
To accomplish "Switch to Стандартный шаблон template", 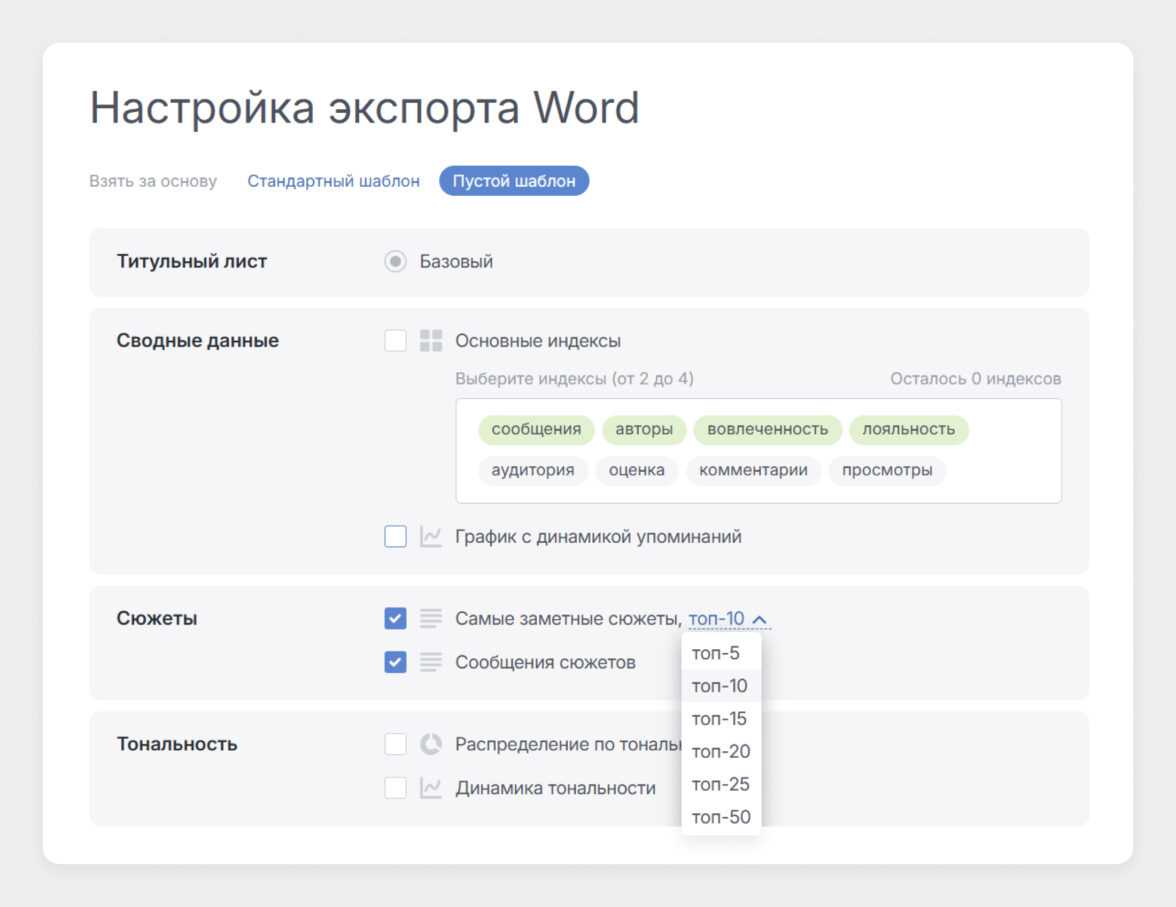I will coord(333,181).
